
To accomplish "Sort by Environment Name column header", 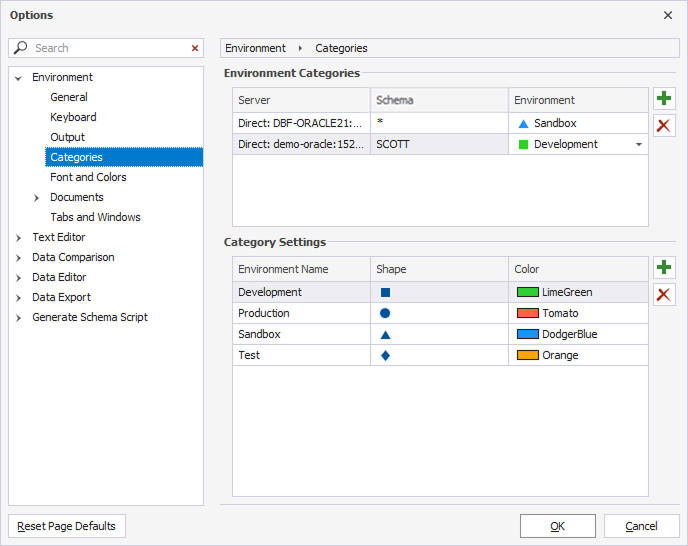I will (301, 269).
